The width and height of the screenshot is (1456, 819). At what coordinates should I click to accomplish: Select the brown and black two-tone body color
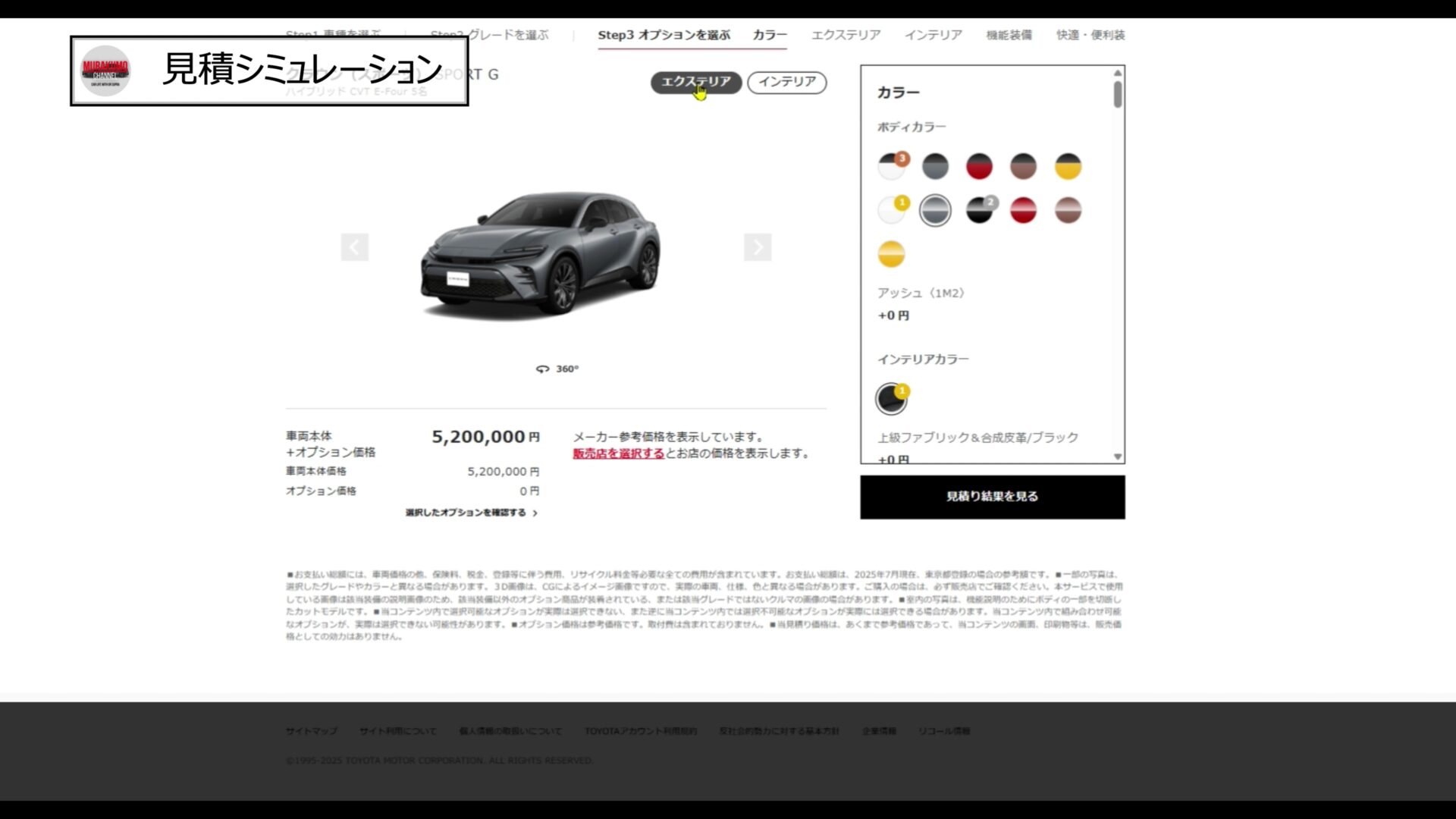[1023, 166]
